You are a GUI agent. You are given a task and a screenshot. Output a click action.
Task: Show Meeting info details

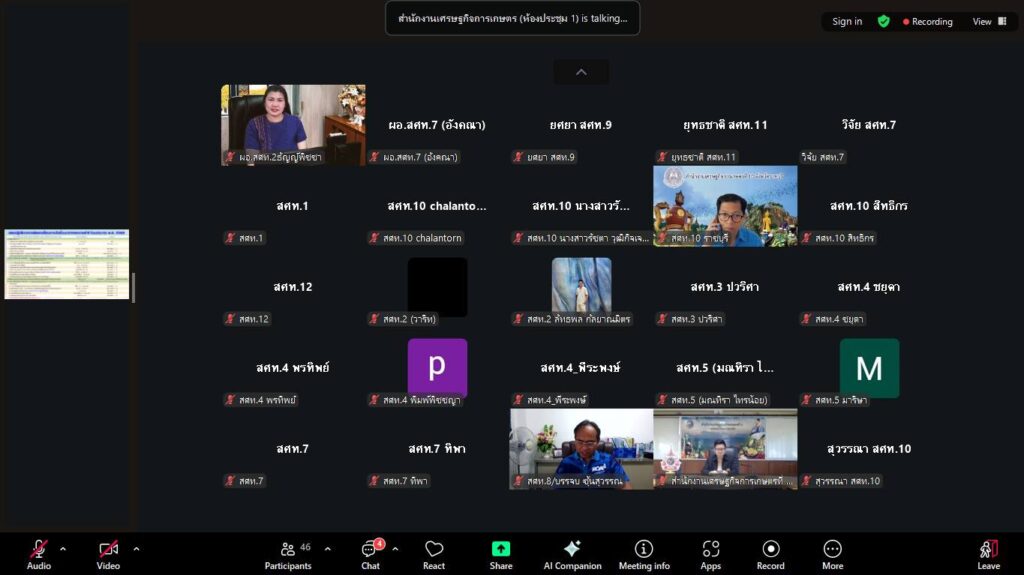click(644, 554)
